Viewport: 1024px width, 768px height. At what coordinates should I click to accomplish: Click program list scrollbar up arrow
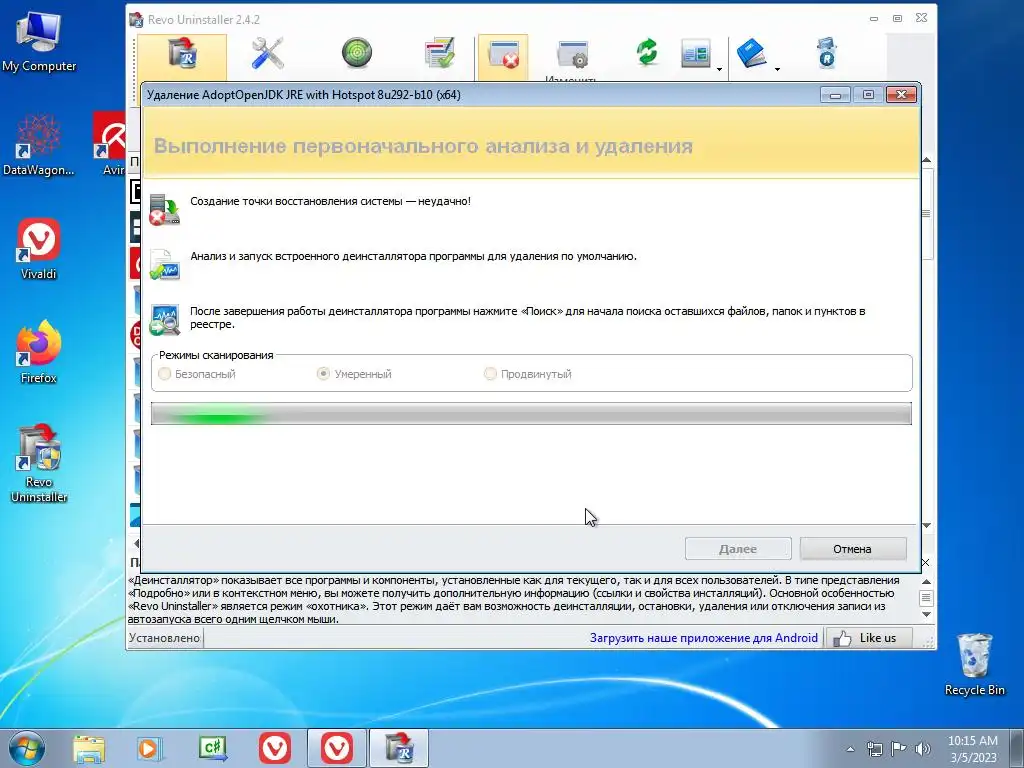pyautogui.click(x=926, y=160)
